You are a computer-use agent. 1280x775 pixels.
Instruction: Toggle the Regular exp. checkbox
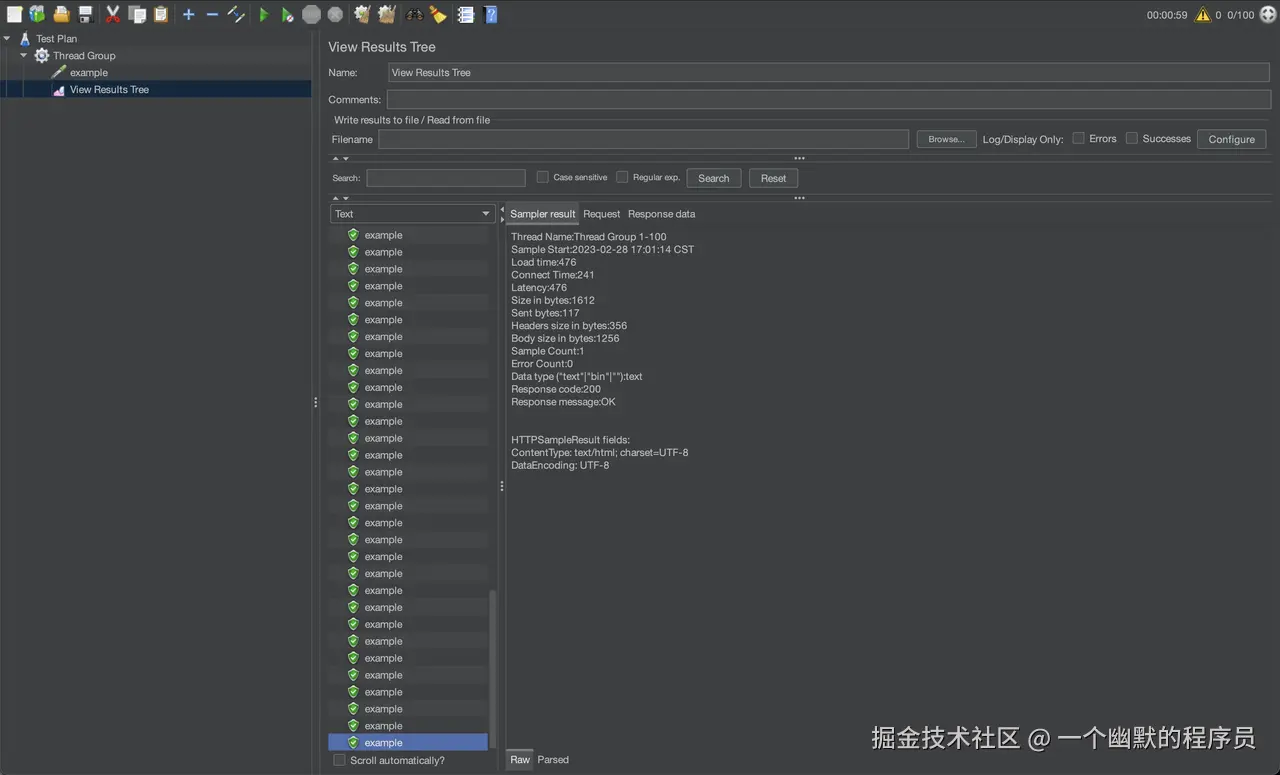click(622, 177)
